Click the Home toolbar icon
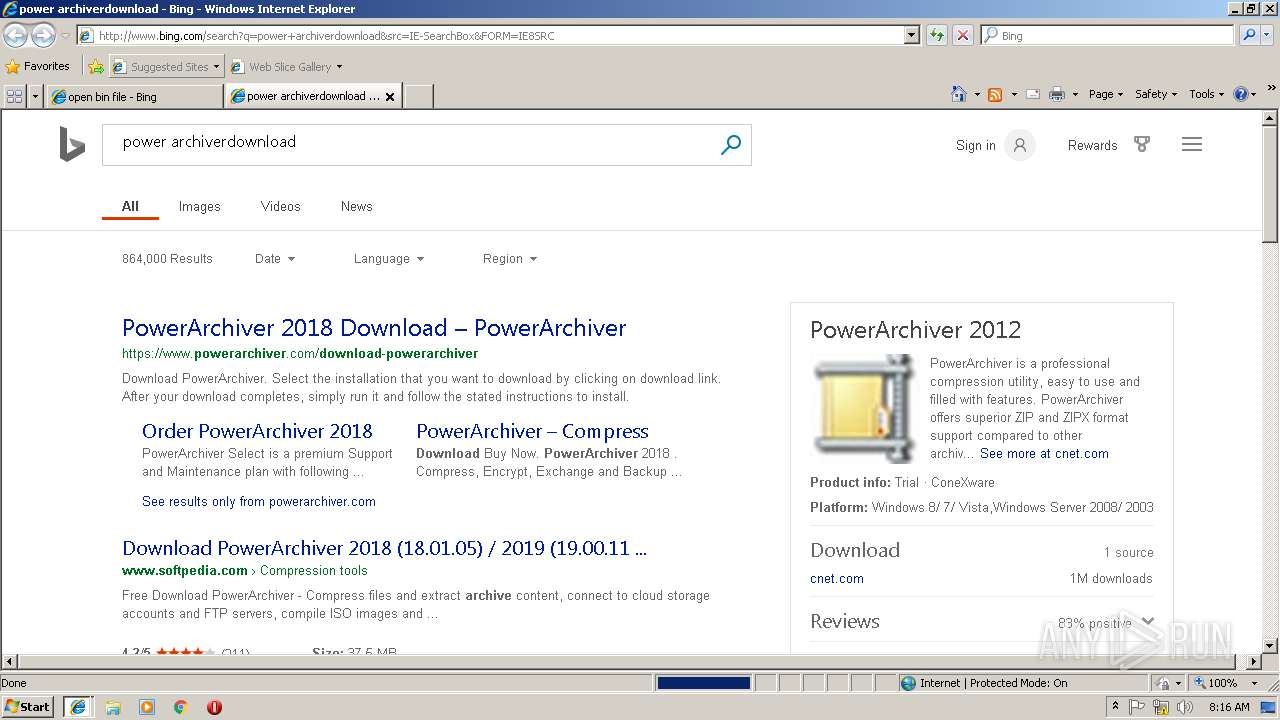1280x720 pixels. (x=959, y=94)
